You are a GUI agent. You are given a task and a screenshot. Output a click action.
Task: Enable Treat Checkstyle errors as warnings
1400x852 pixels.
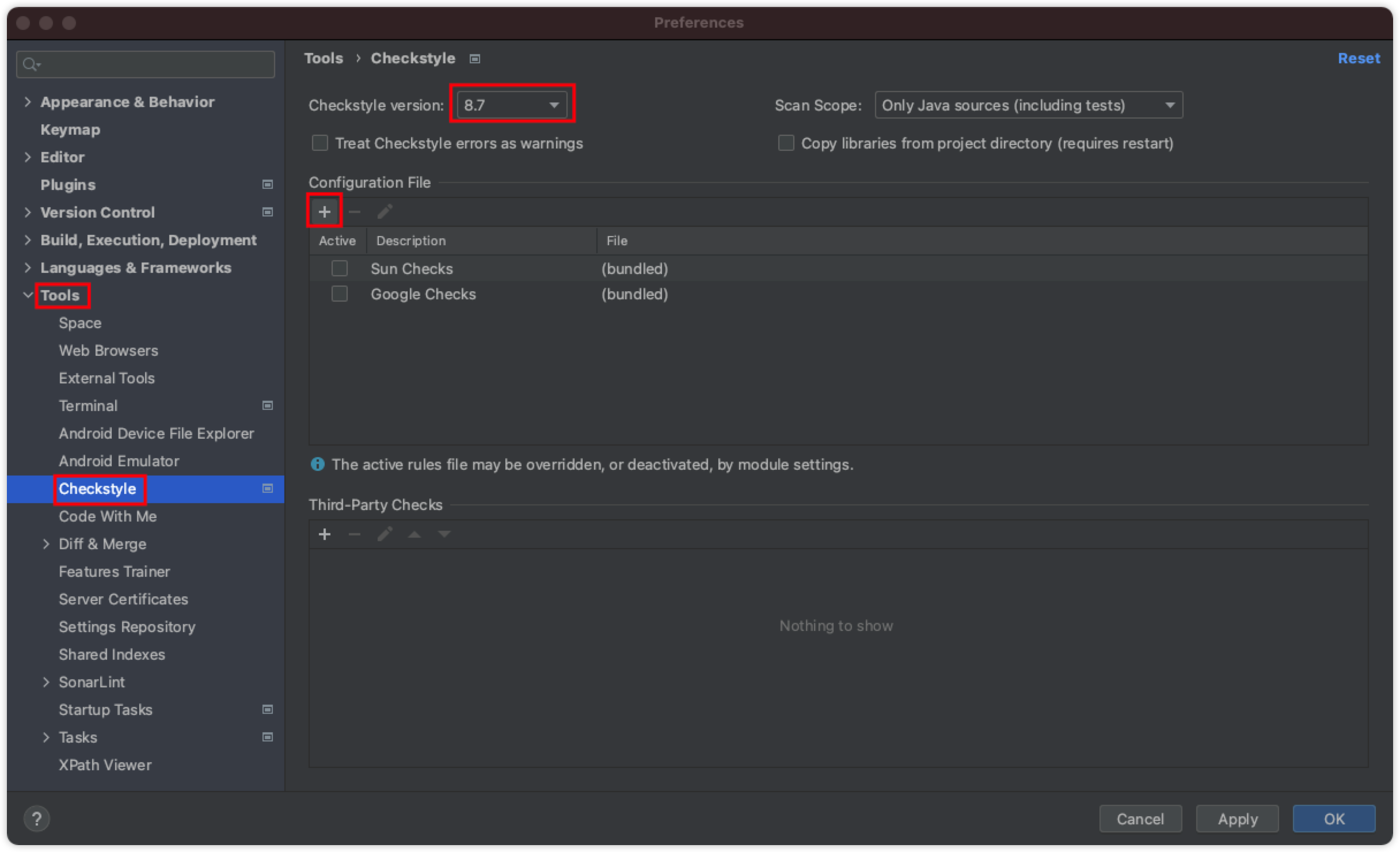[320, 143]
